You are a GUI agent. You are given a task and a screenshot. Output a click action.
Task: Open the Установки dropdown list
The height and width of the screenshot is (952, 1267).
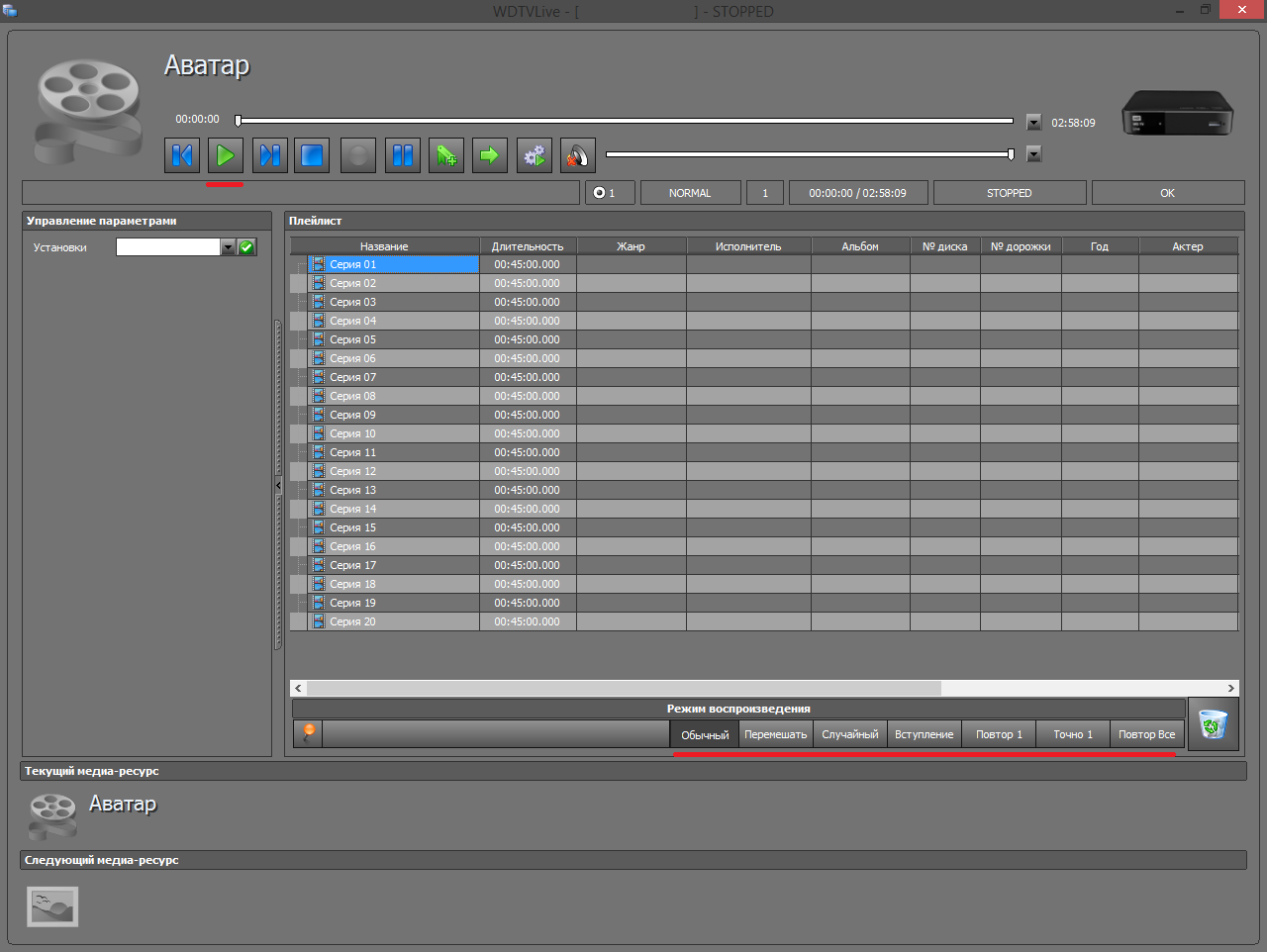pyautogui.click(x=228, y=247)
